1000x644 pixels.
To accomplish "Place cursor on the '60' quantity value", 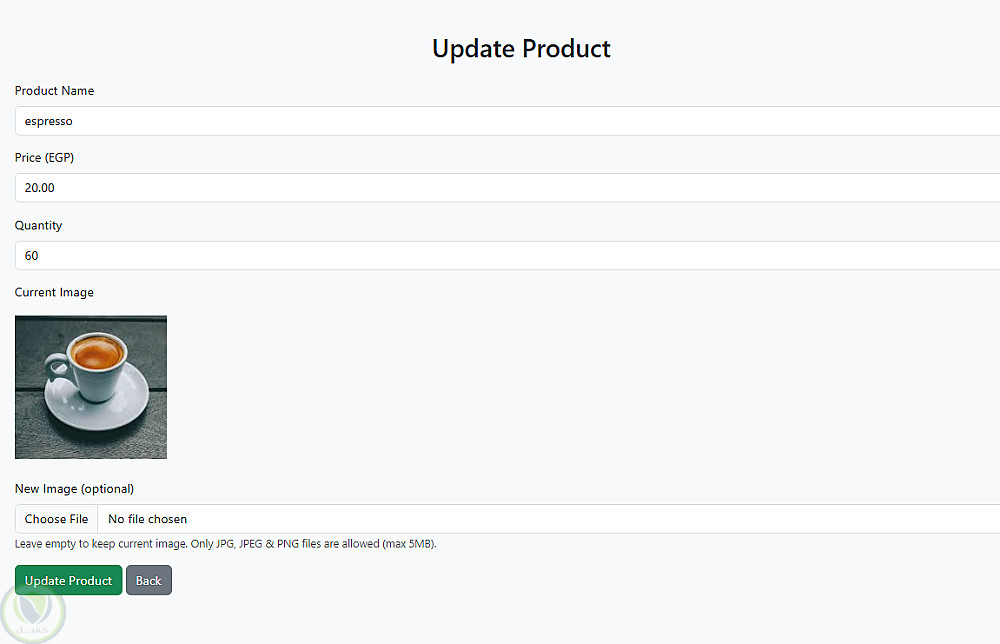I will [31, 256].
